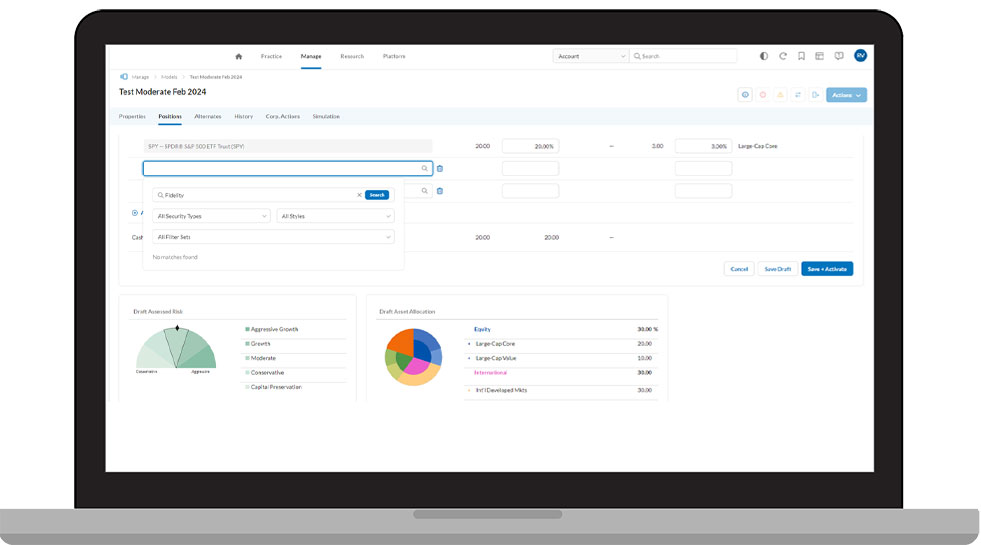Open the All Security Types dropdown
The height and width of the screenshot is (545, 981).
[211, 216]
